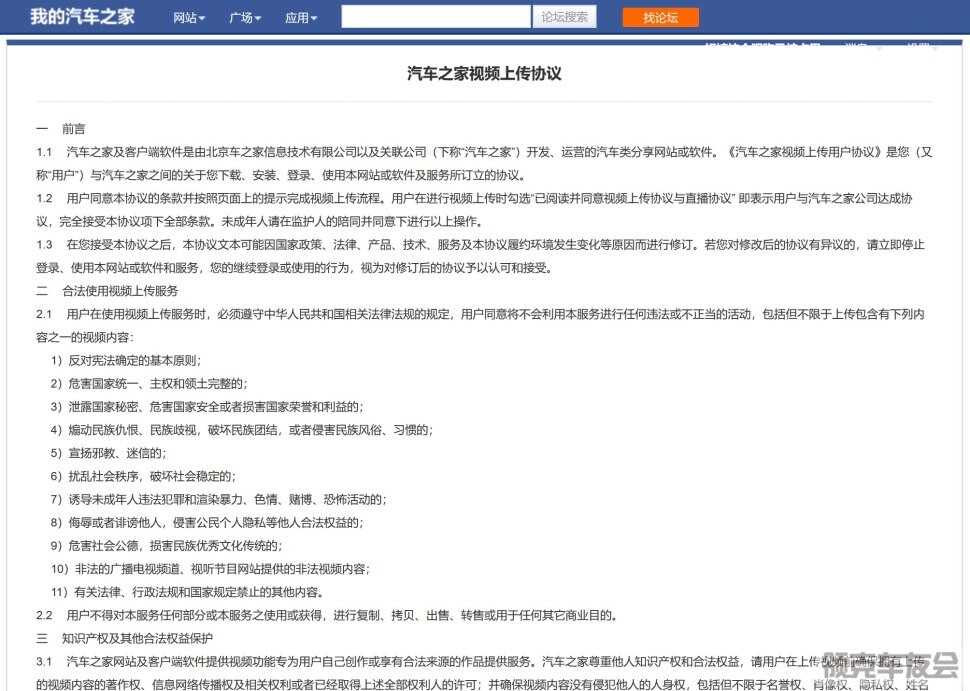Open the 广场 dropdown menu
Viewport: 970px width, 691px height.
coord(245,18)
